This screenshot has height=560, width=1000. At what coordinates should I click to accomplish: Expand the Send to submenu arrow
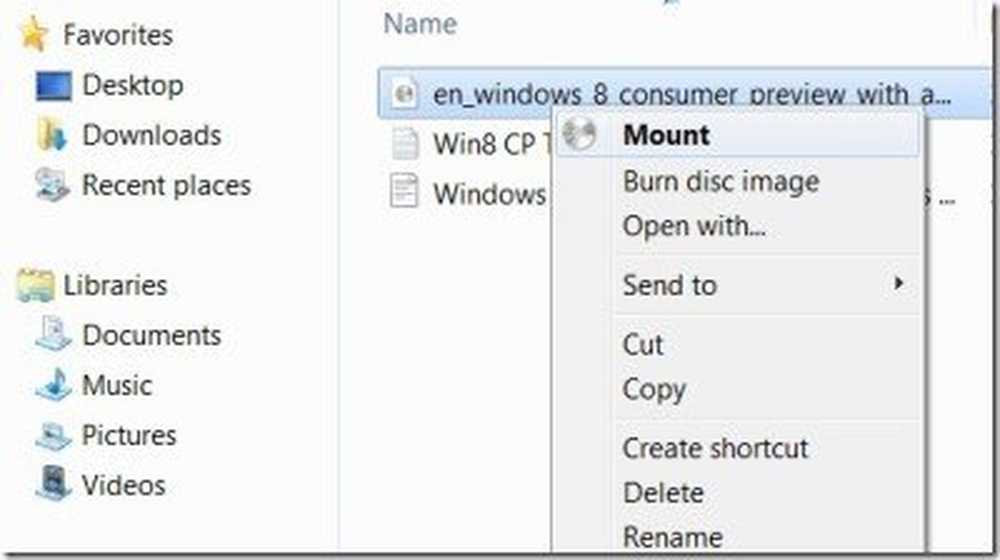pos(899,284)
